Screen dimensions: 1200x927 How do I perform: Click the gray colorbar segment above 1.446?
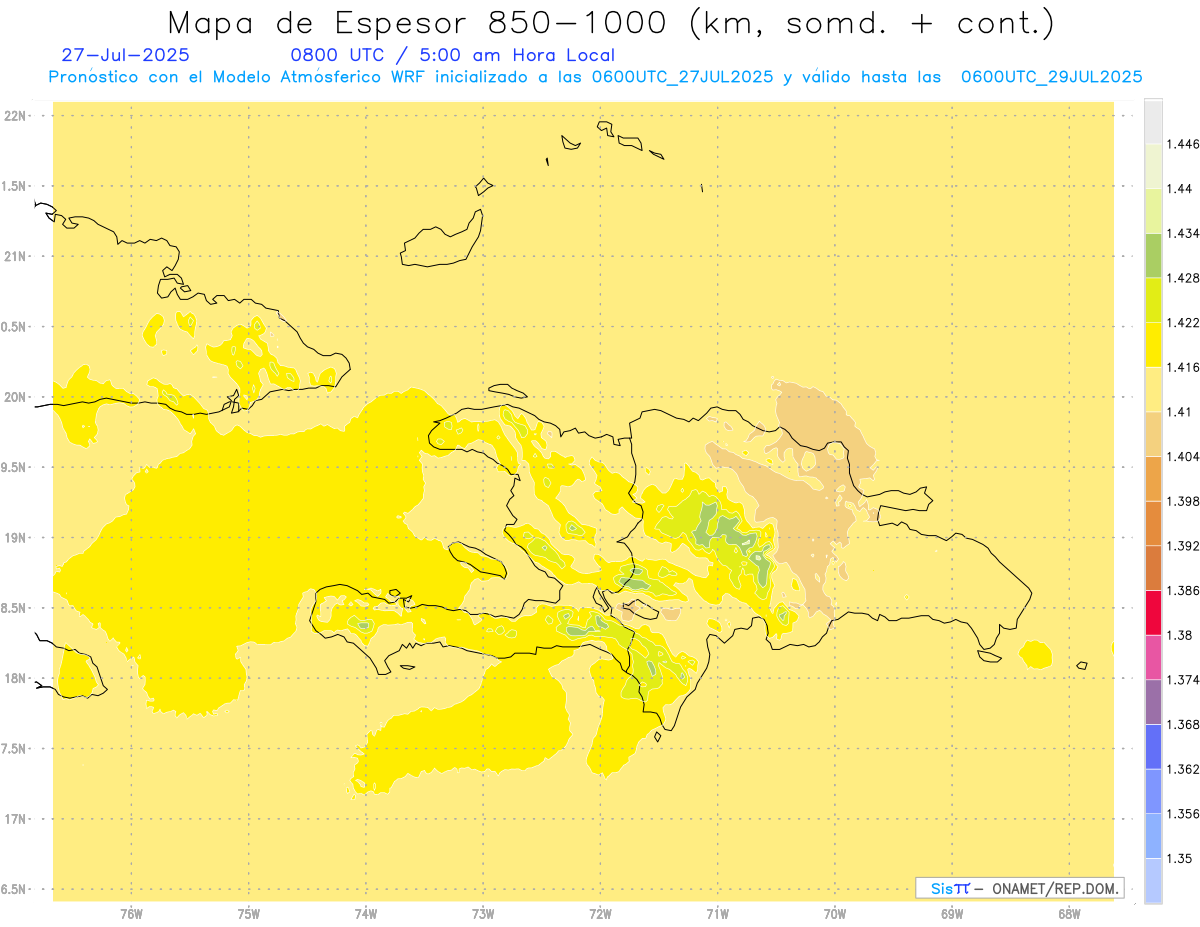click(1153, 122)
